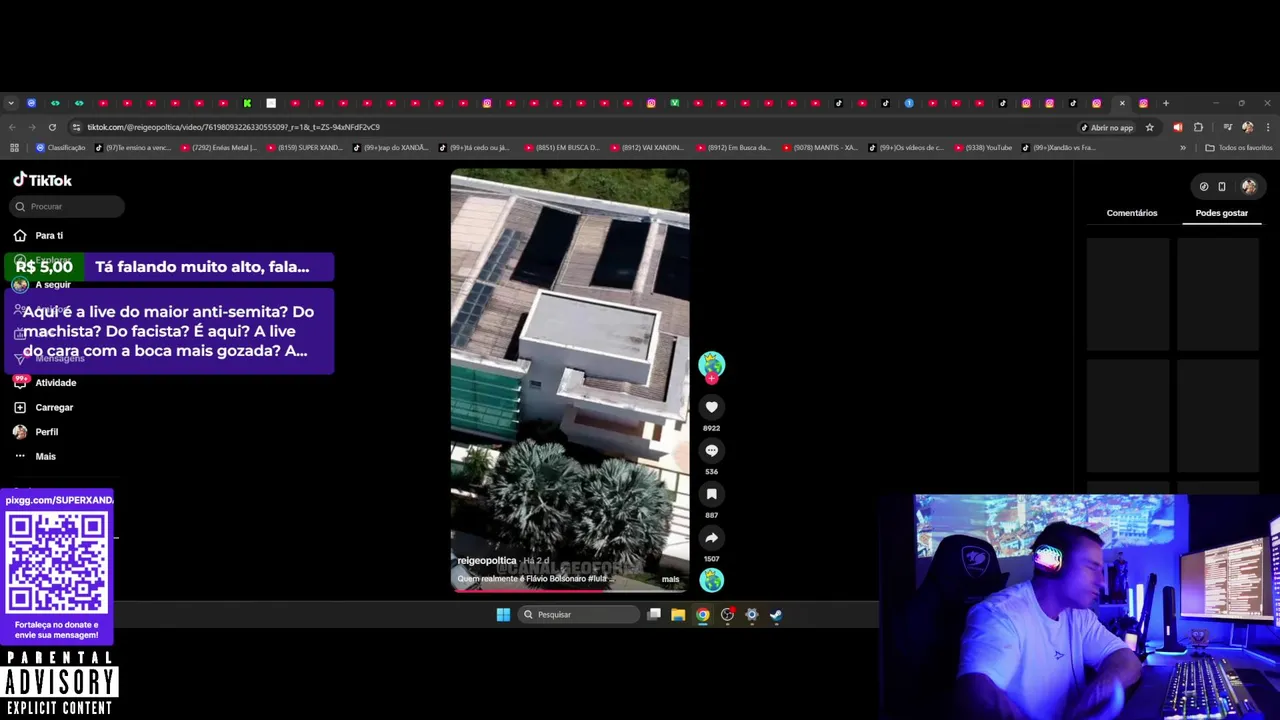
Task: Click the Chrome icon in the taskbar
Action: click(703, 614)
